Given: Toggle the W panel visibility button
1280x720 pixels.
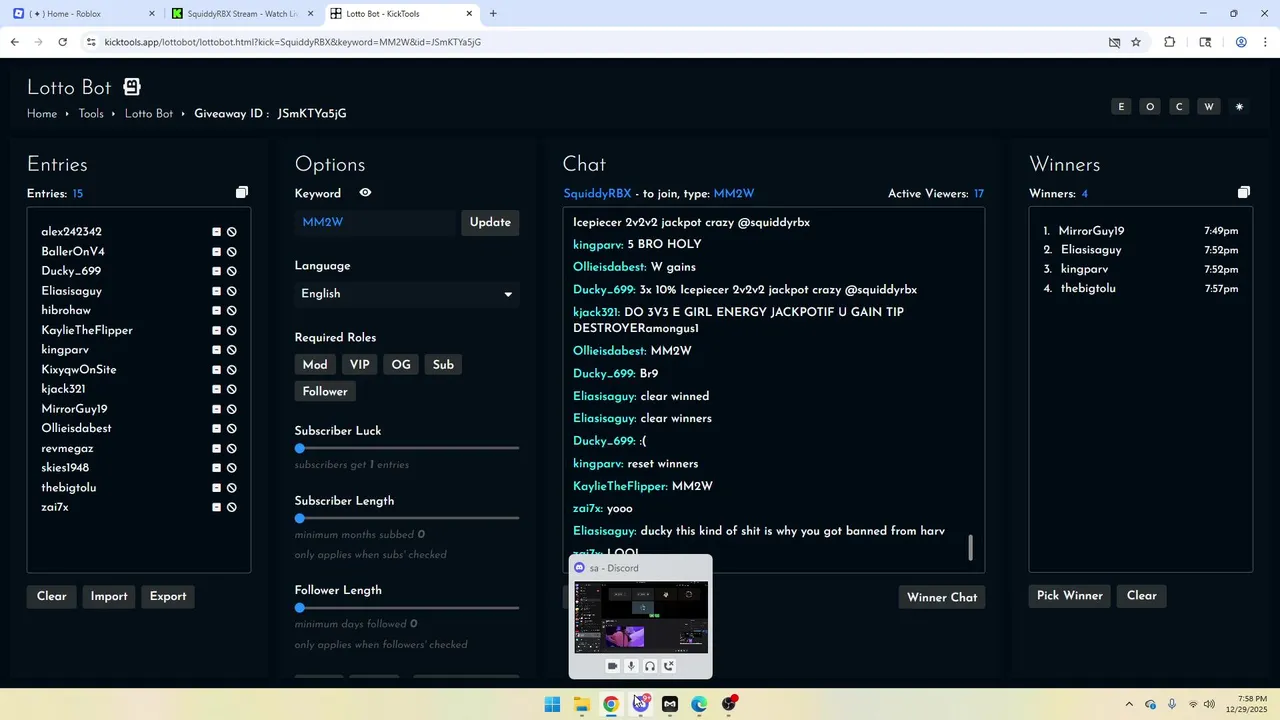Looking at the screenshot, I should (x=1209, y=107).
